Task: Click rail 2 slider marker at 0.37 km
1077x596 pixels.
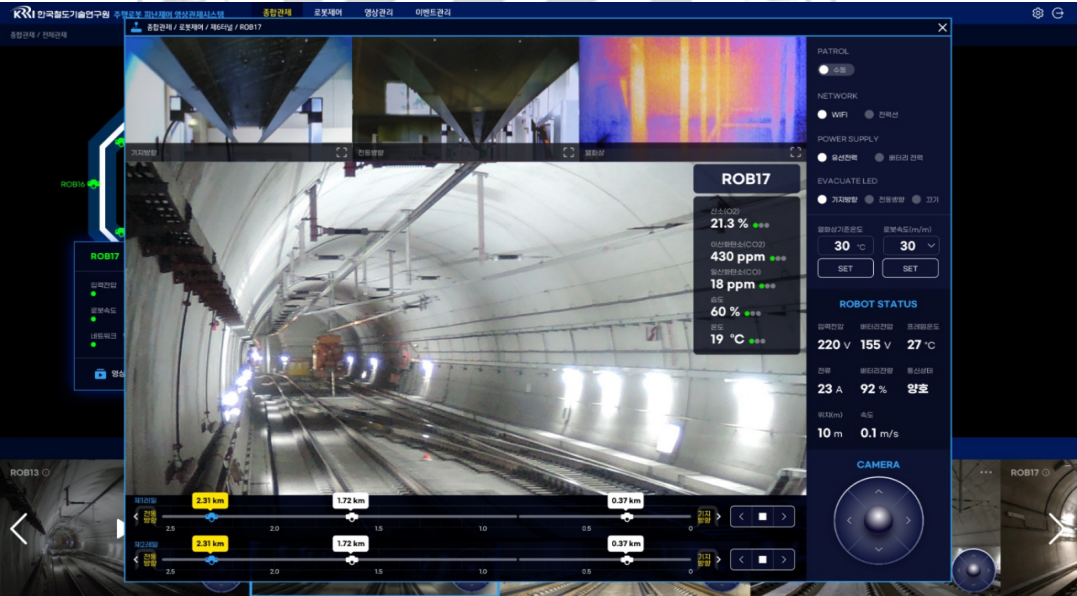Action: (626, 560)
